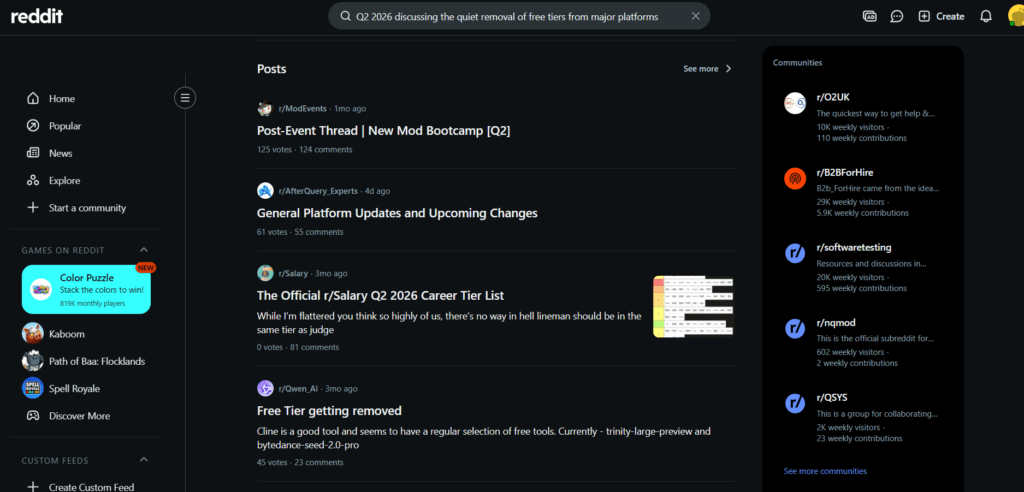The width and height of the screenshot is (1024, 492).
Task: Collapse the Custom Feeds section
Action: [144, 460]
